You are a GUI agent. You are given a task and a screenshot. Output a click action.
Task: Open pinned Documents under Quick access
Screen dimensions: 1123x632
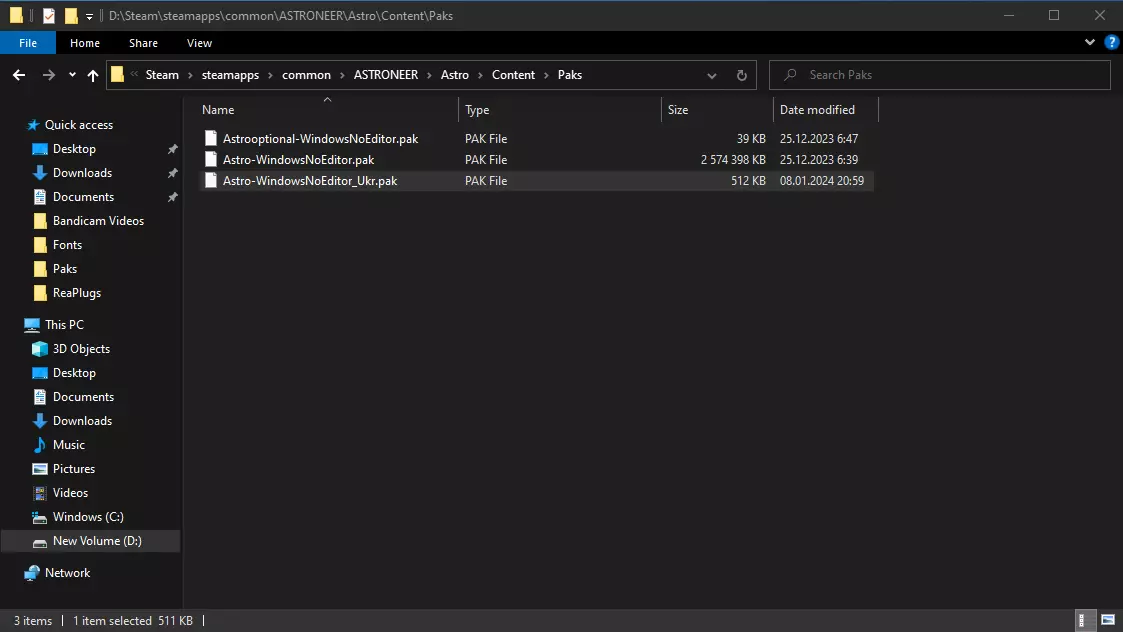(x=83, y=197)
